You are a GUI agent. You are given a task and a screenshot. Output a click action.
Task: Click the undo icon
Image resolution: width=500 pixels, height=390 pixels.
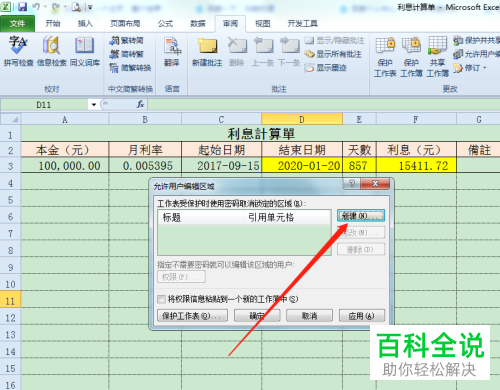(36, 7)
